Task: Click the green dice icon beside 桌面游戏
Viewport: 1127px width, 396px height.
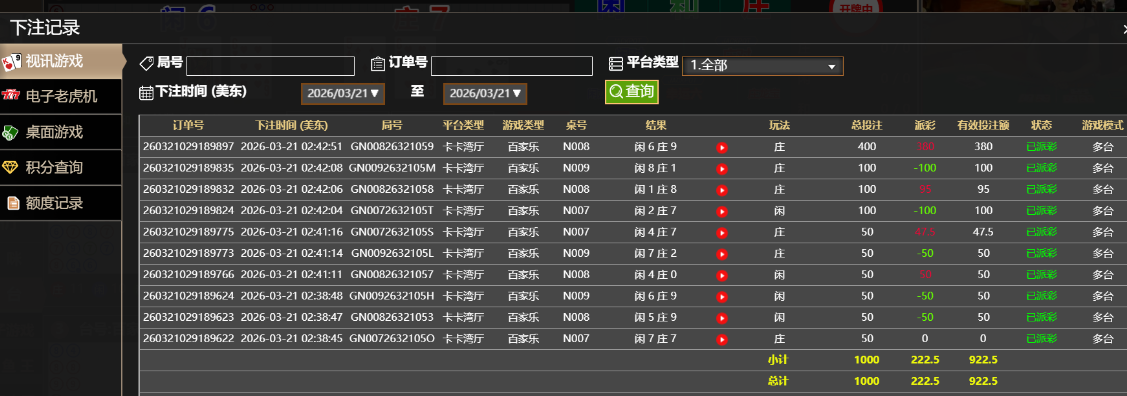Action: (x=11, y=132)
